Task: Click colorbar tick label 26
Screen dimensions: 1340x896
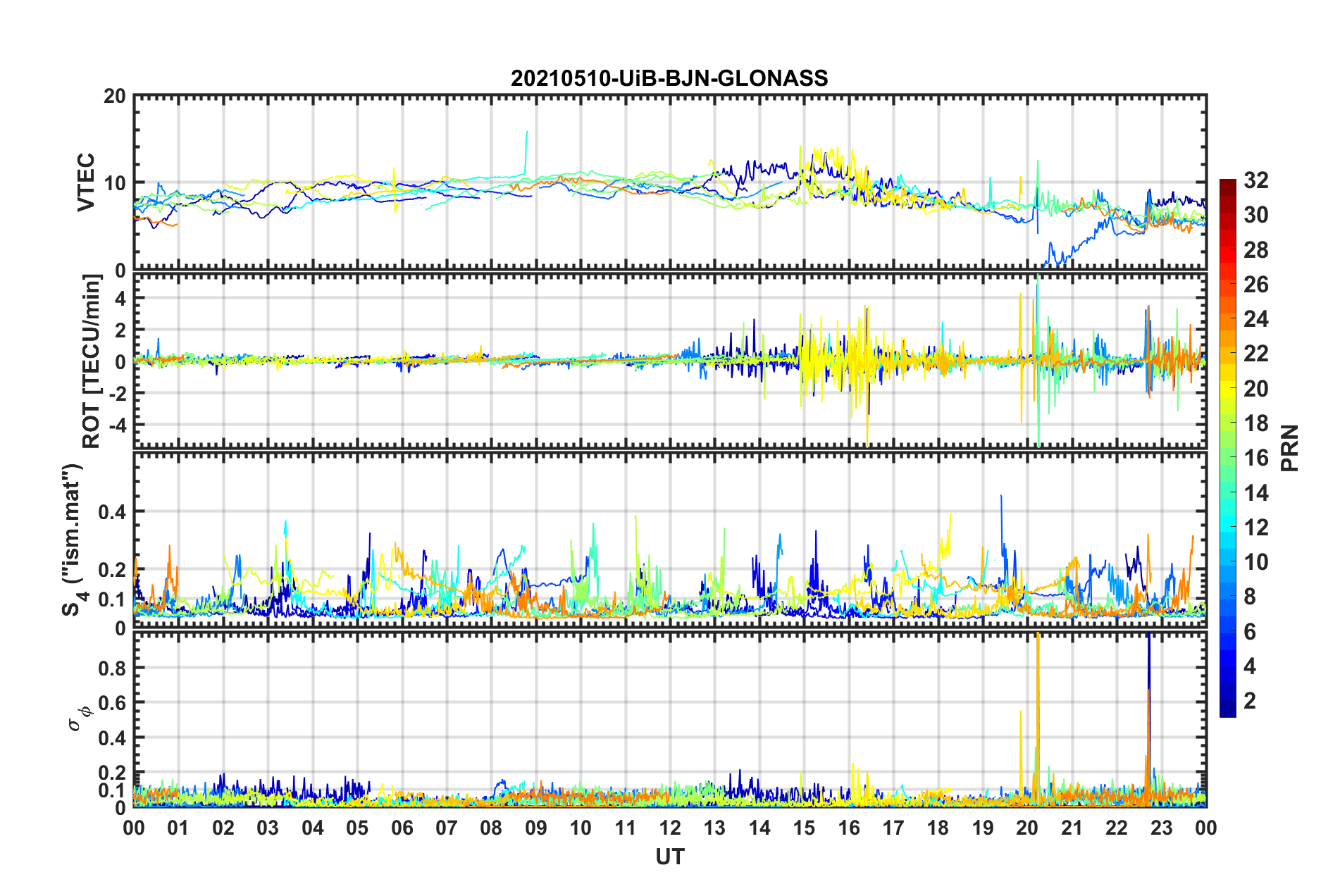Action: (1255, 285)
